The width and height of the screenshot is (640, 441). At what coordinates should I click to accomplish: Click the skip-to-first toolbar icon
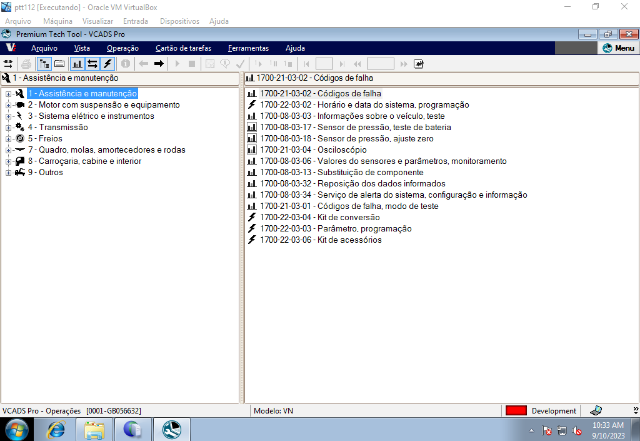307,64
